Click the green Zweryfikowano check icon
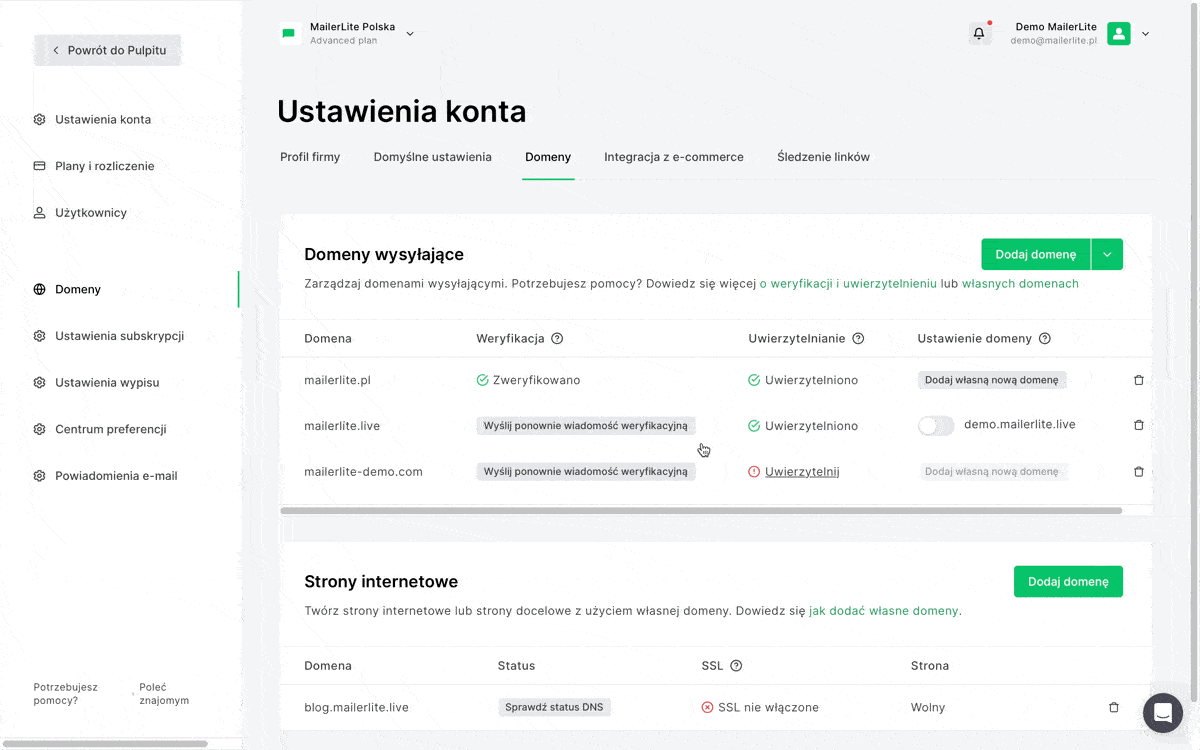Viewport: 1200px width, 750px height. point(483,380)
